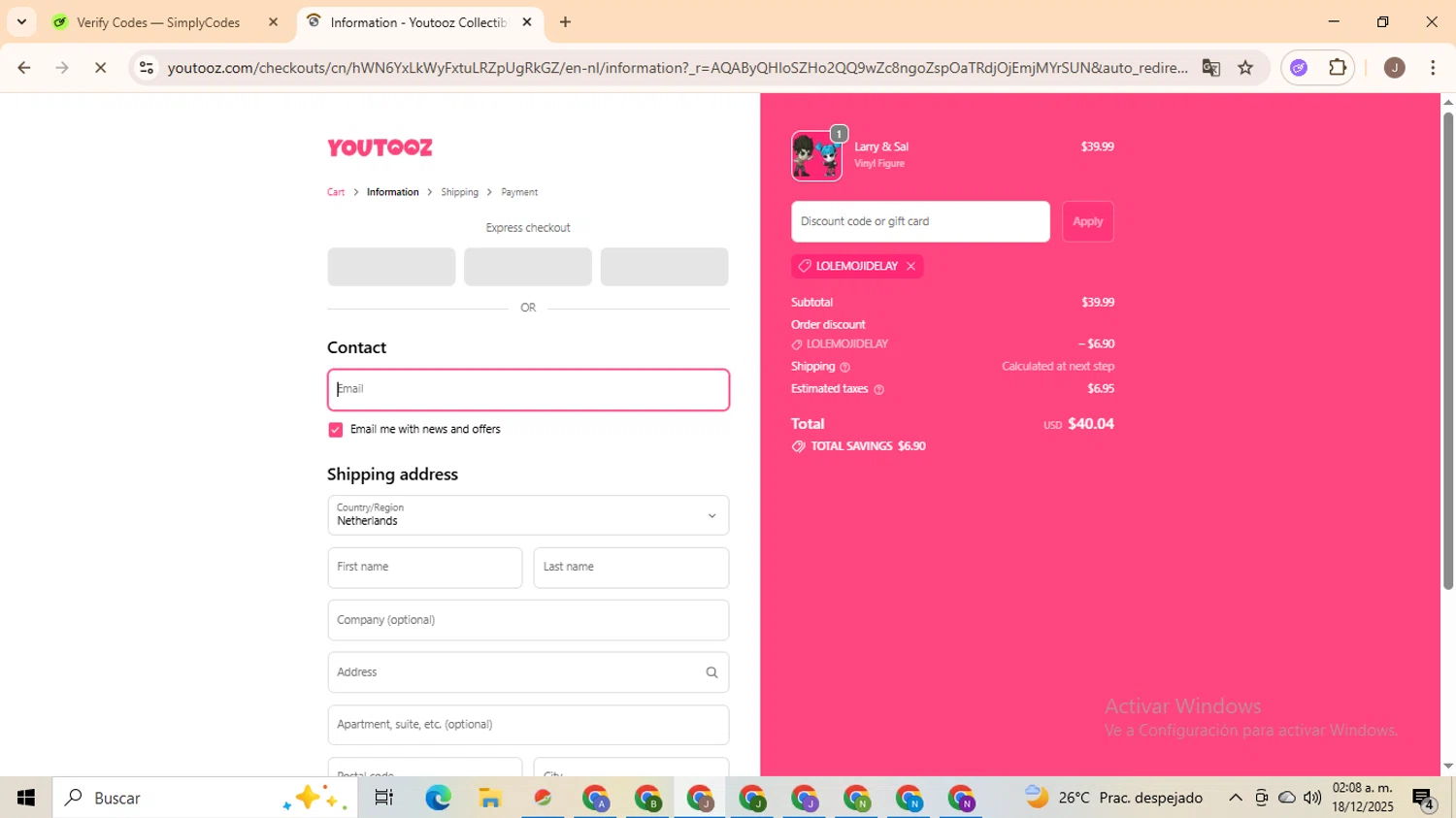Screen dimensions: 1456x818
Task: Apply the discount code
Action: pos(1088,221)
